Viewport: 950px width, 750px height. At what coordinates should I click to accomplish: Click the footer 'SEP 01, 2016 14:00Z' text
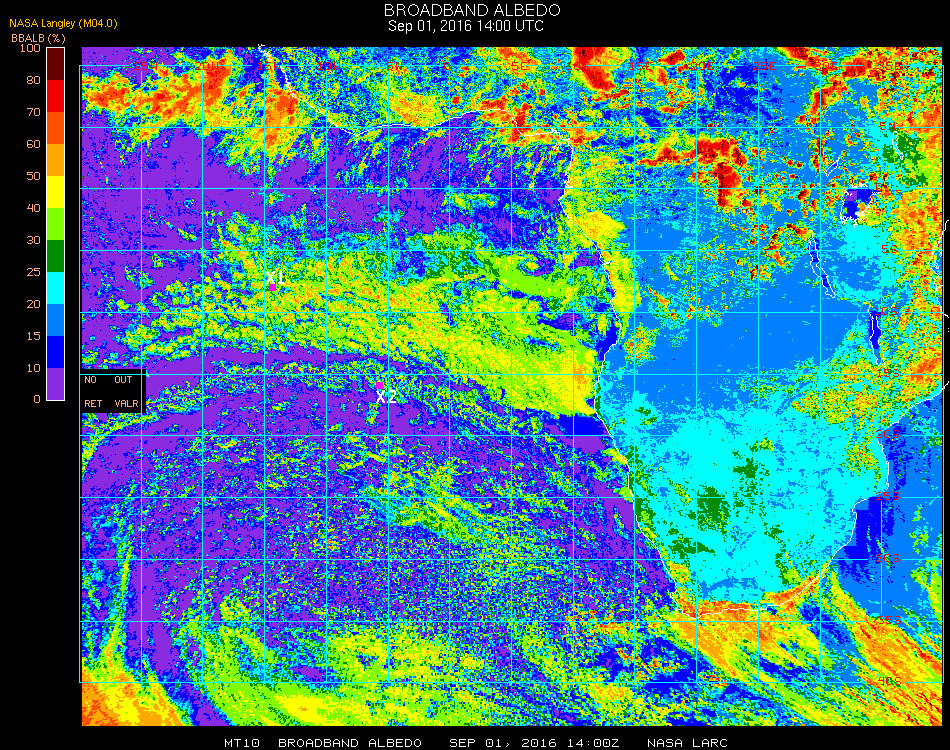coord(534,743)
